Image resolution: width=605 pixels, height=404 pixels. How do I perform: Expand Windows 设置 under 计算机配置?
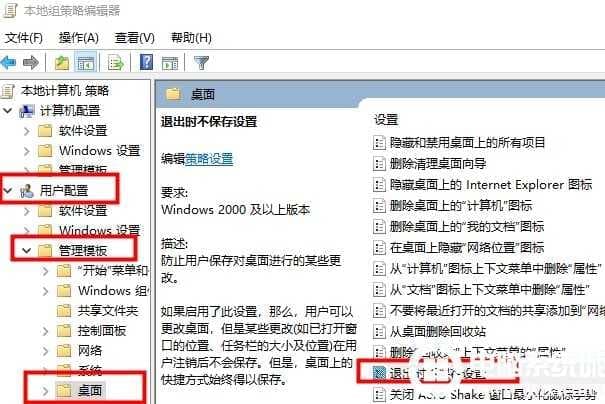(x=27, y=151)
